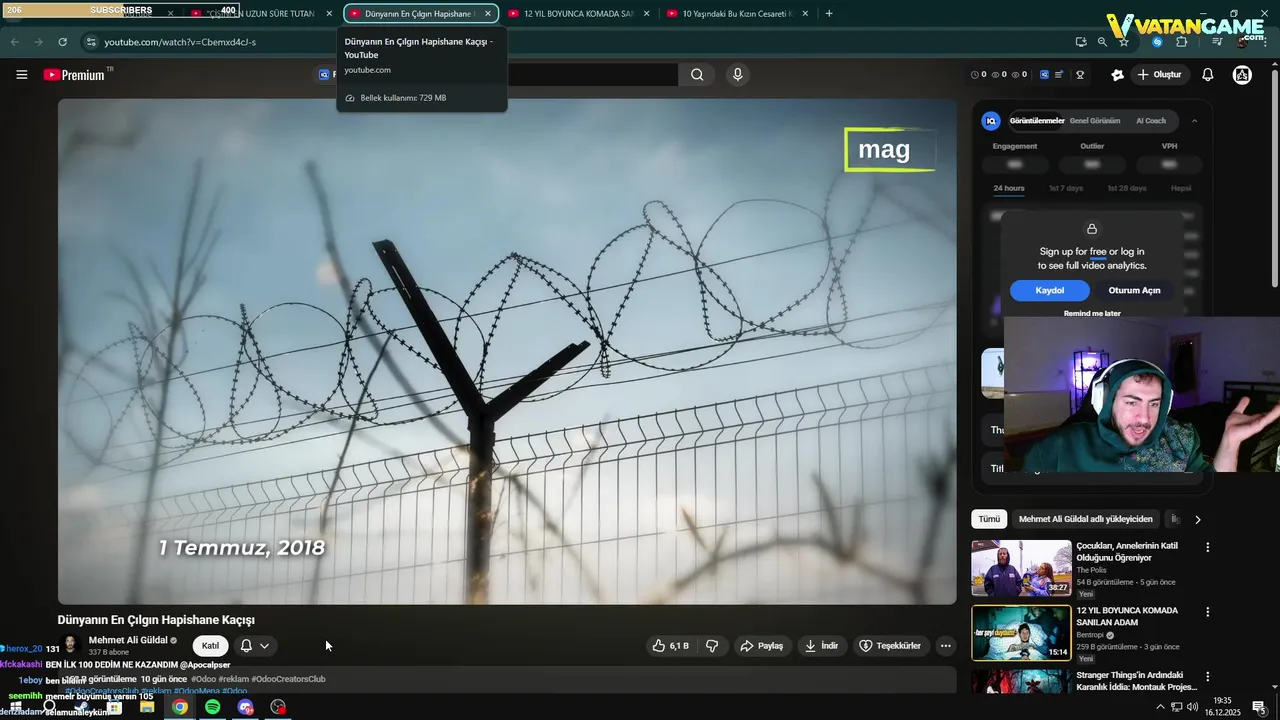Click the İndir download button
This screenshot has width=1280, height=720.
coord(822,646)
